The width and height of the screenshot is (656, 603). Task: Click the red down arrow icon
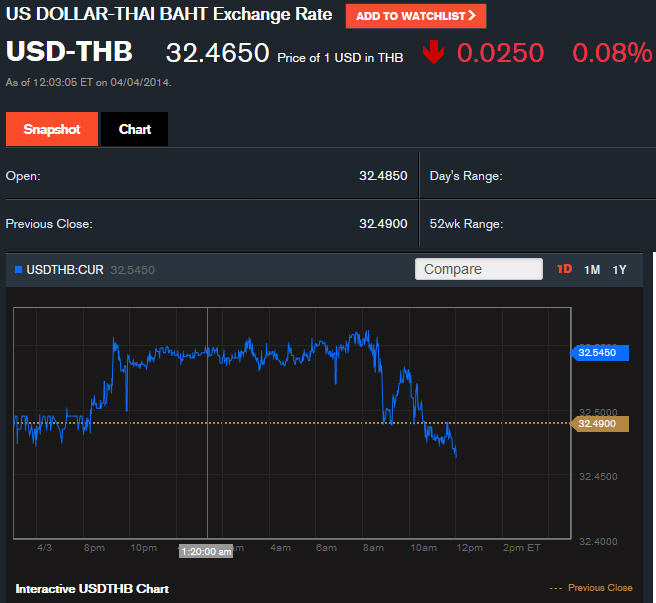coord(433,52)
